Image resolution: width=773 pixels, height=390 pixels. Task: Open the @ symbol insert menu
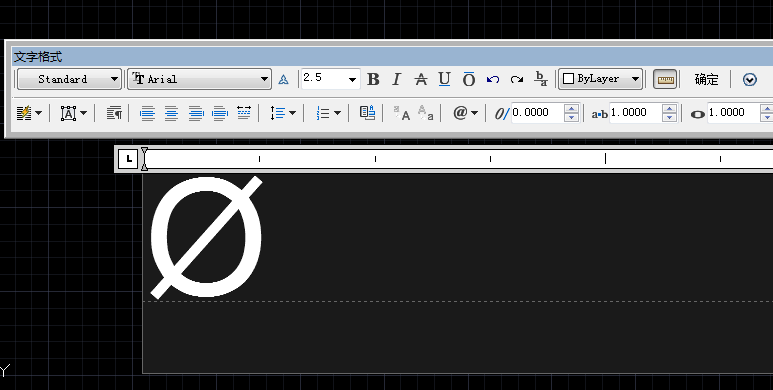(x=465, y=113)
